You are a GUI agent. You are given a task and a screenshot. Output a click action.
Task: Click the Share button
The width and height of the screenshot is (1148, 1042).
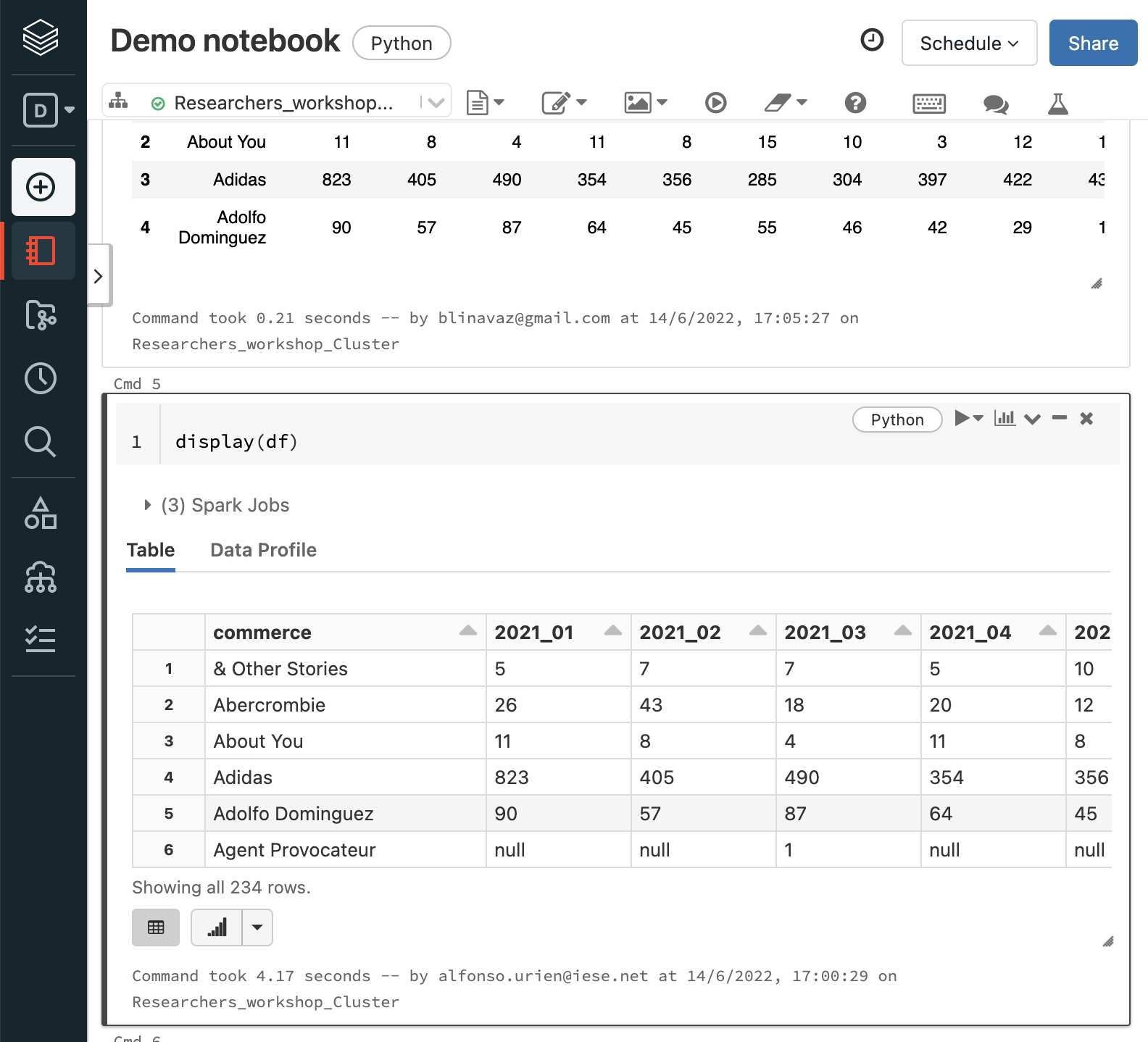tap(1093, 43)
